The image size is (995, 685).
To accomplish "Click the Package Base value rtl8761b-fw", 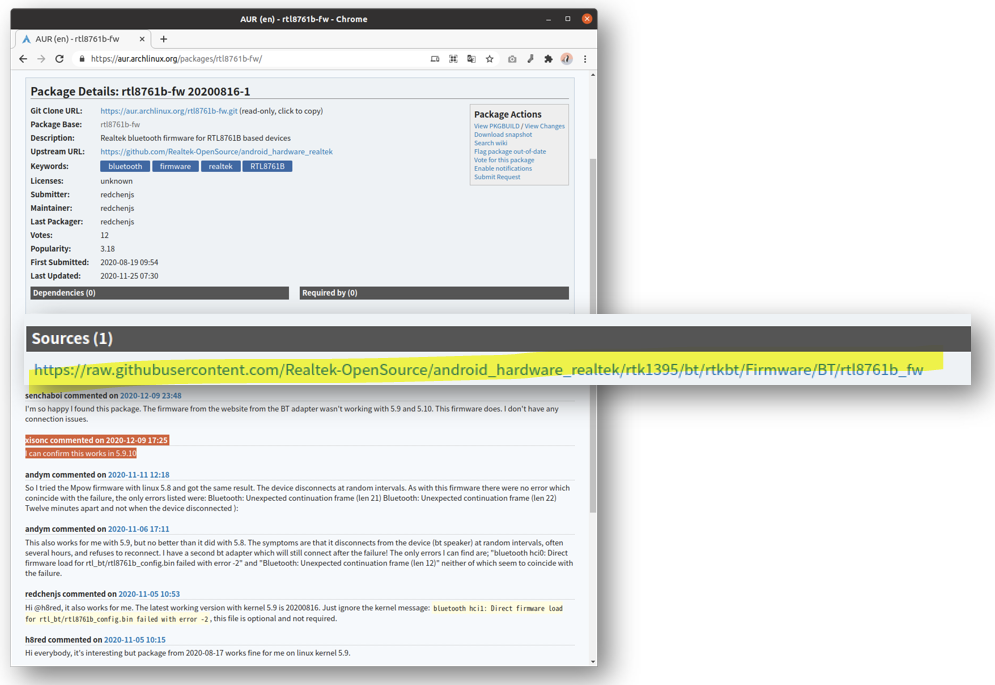I will click(x=120, y=125).
